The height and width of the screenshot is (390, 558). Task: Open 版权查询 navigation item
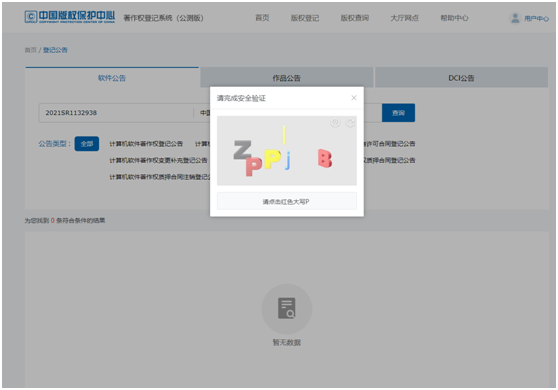pos(354,18)
